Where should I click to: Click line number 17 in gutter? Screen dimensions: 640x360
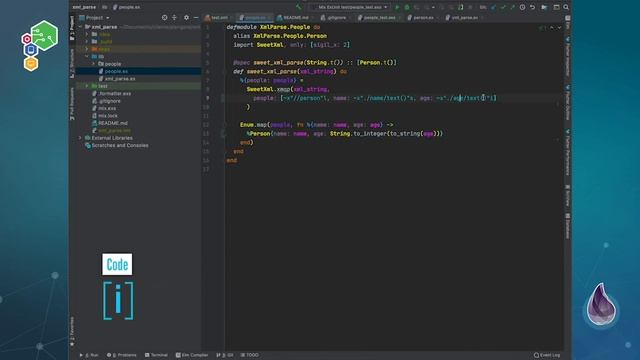click(x=206, y=169)
